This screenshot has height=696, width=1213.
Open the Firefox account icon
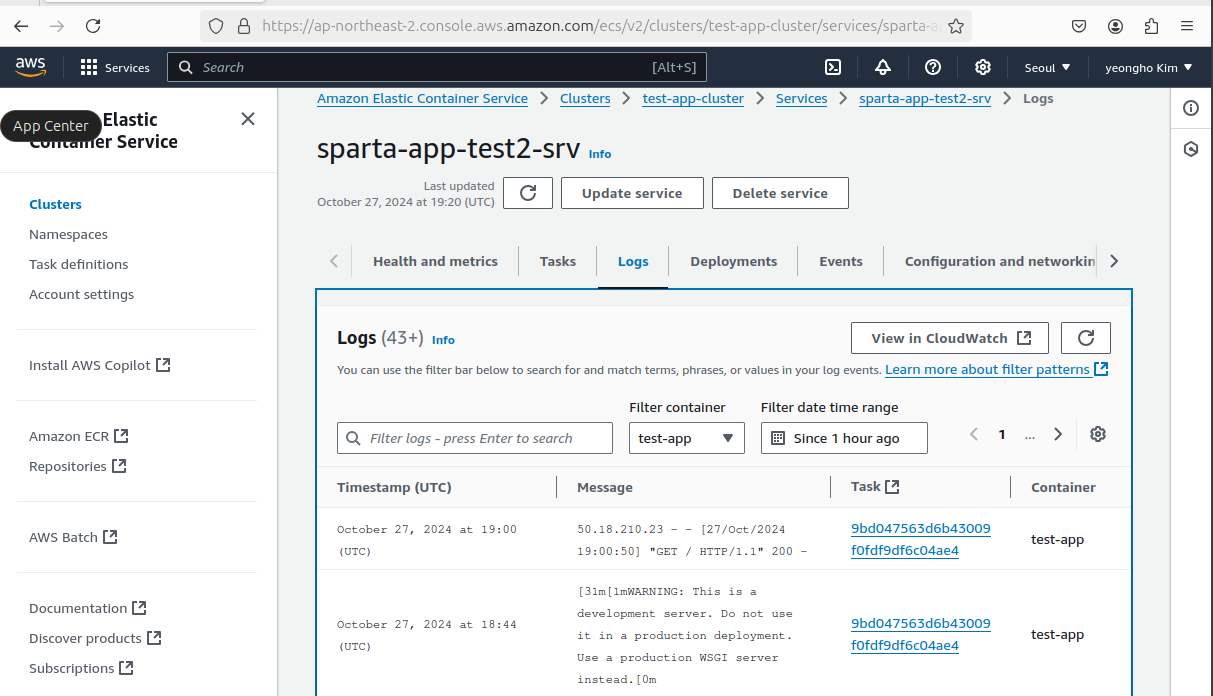point(1115,26)
